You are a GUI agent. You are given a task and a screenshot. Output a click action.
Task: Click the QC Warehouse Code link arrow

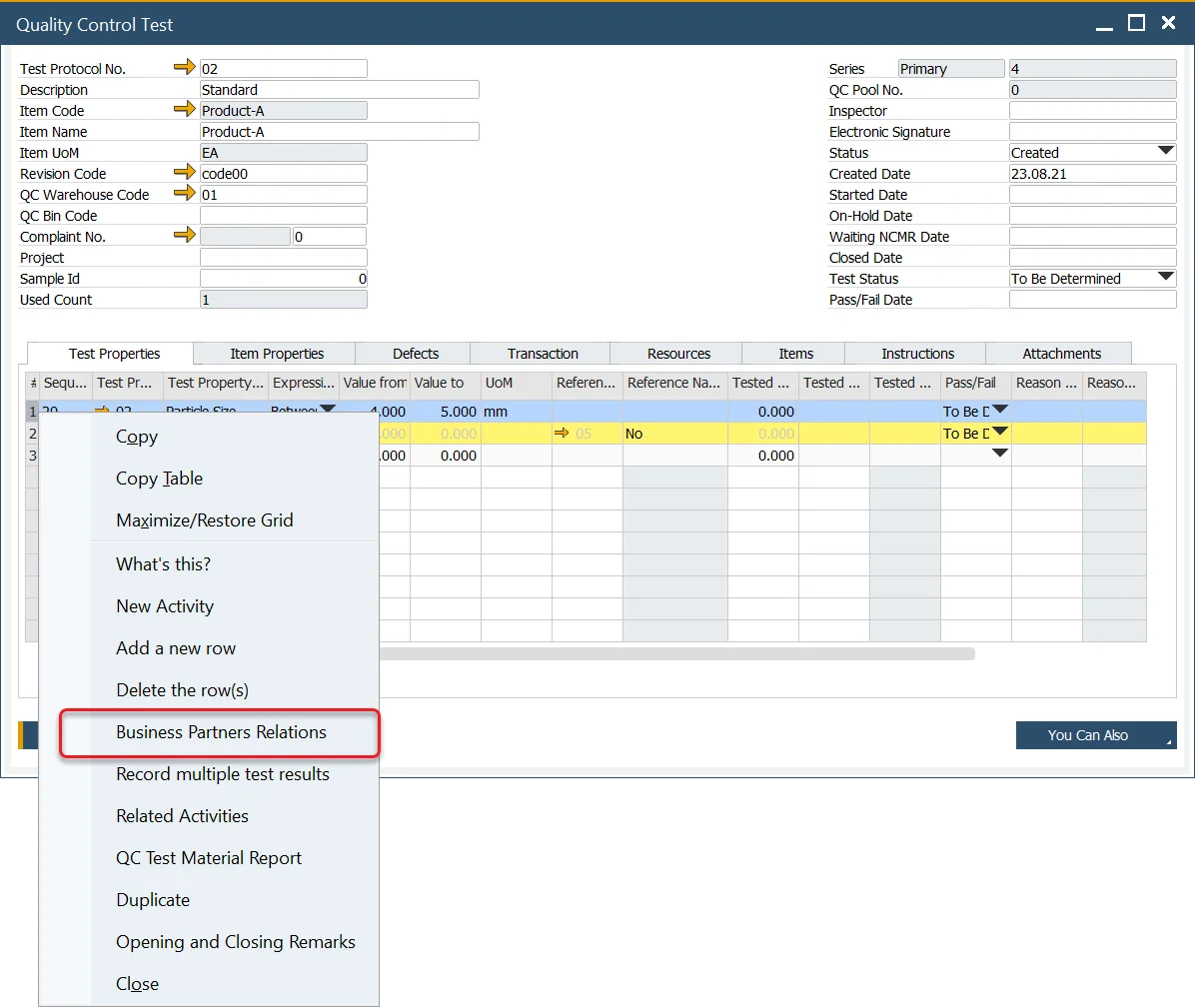tap(184, 194)
